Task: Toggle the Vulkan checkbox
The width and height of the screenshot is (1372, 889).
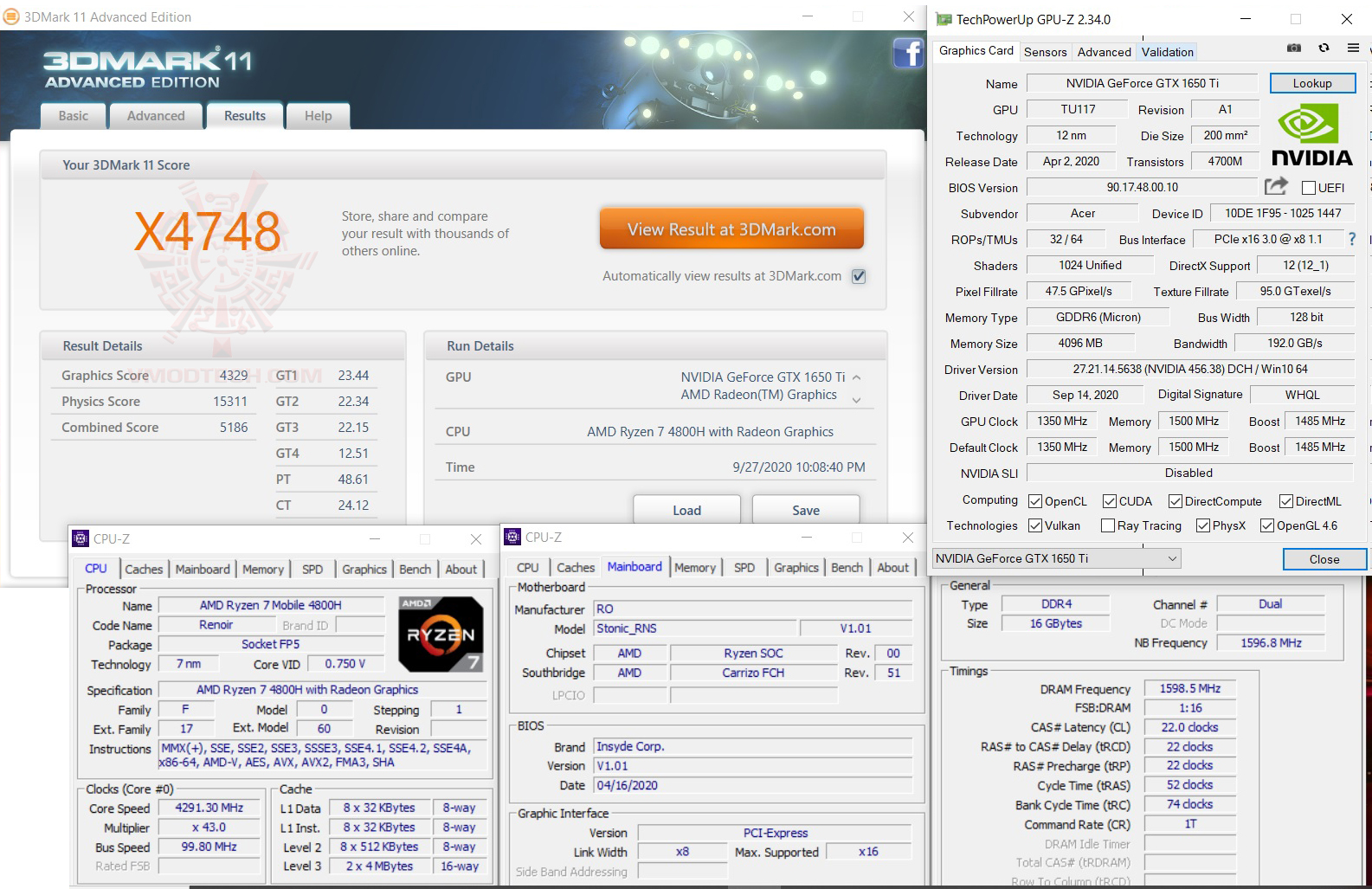Action: pos(1035,525)
